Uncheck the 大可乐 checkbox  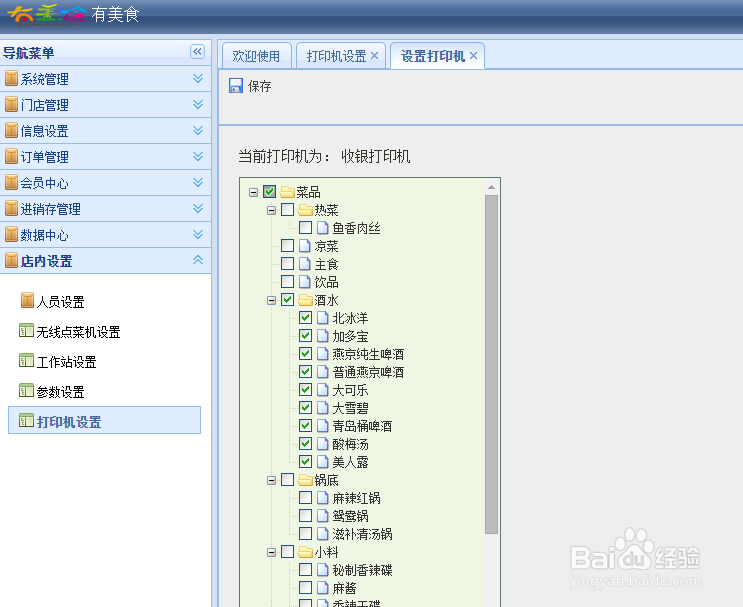[306, 390]
